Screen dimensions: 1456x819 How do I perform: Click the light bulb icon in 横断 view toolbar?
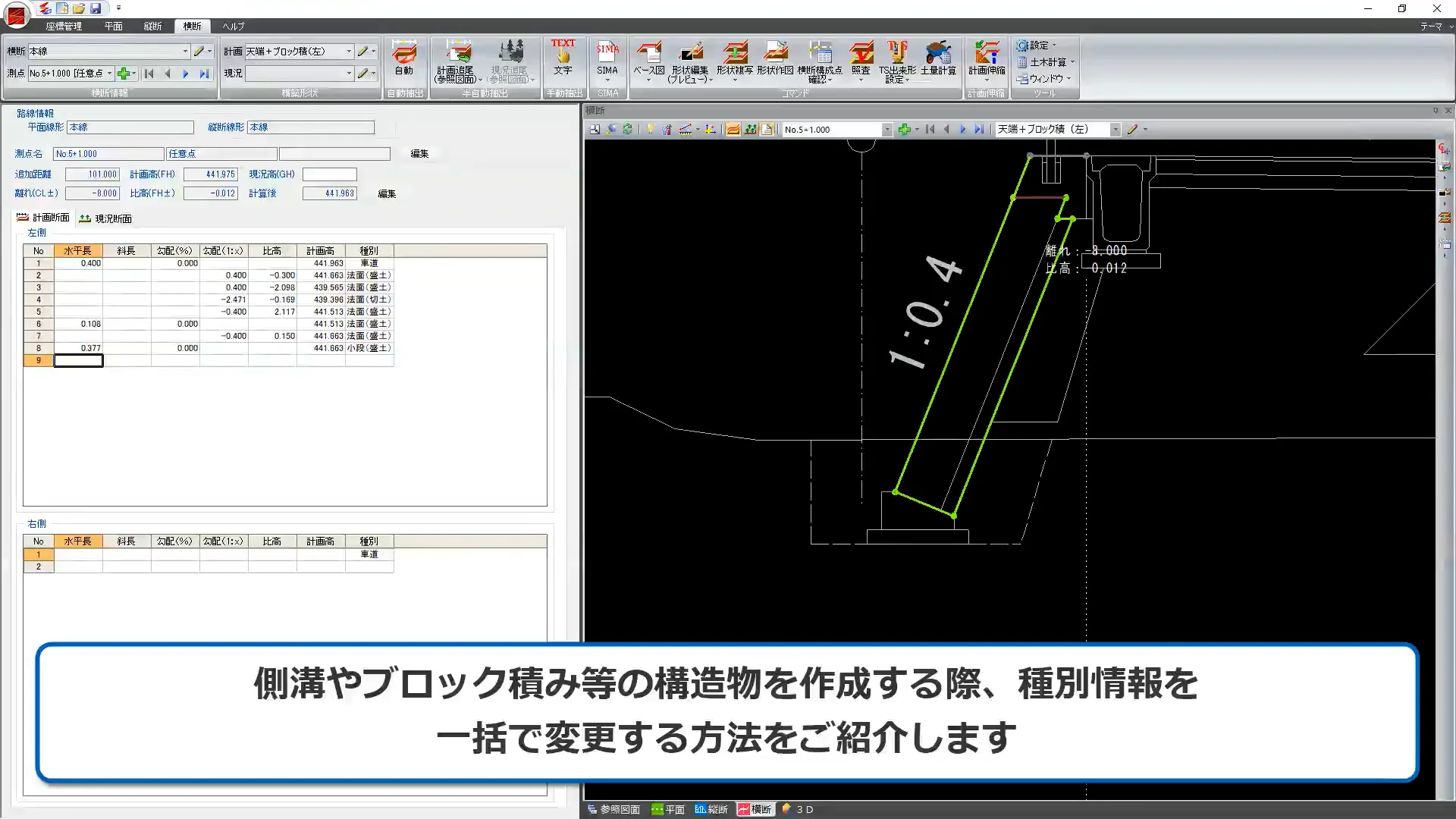coord(650,130)
